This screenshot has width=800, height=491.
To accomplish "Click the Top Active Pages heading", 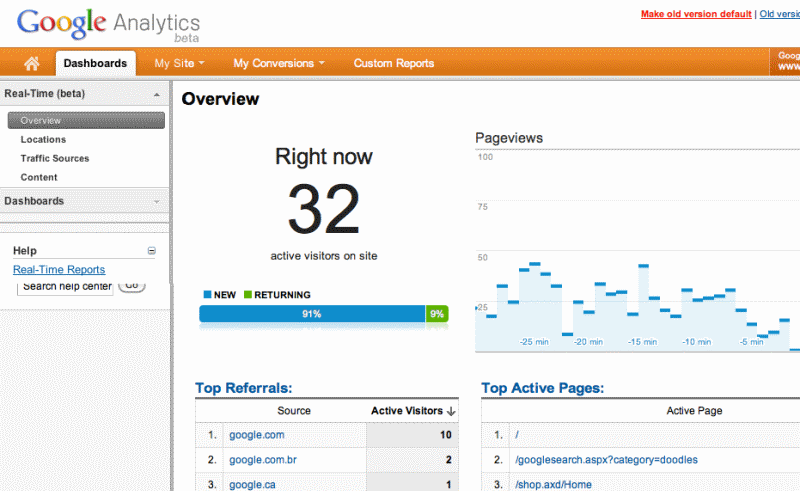I will [x=543, y=388].
